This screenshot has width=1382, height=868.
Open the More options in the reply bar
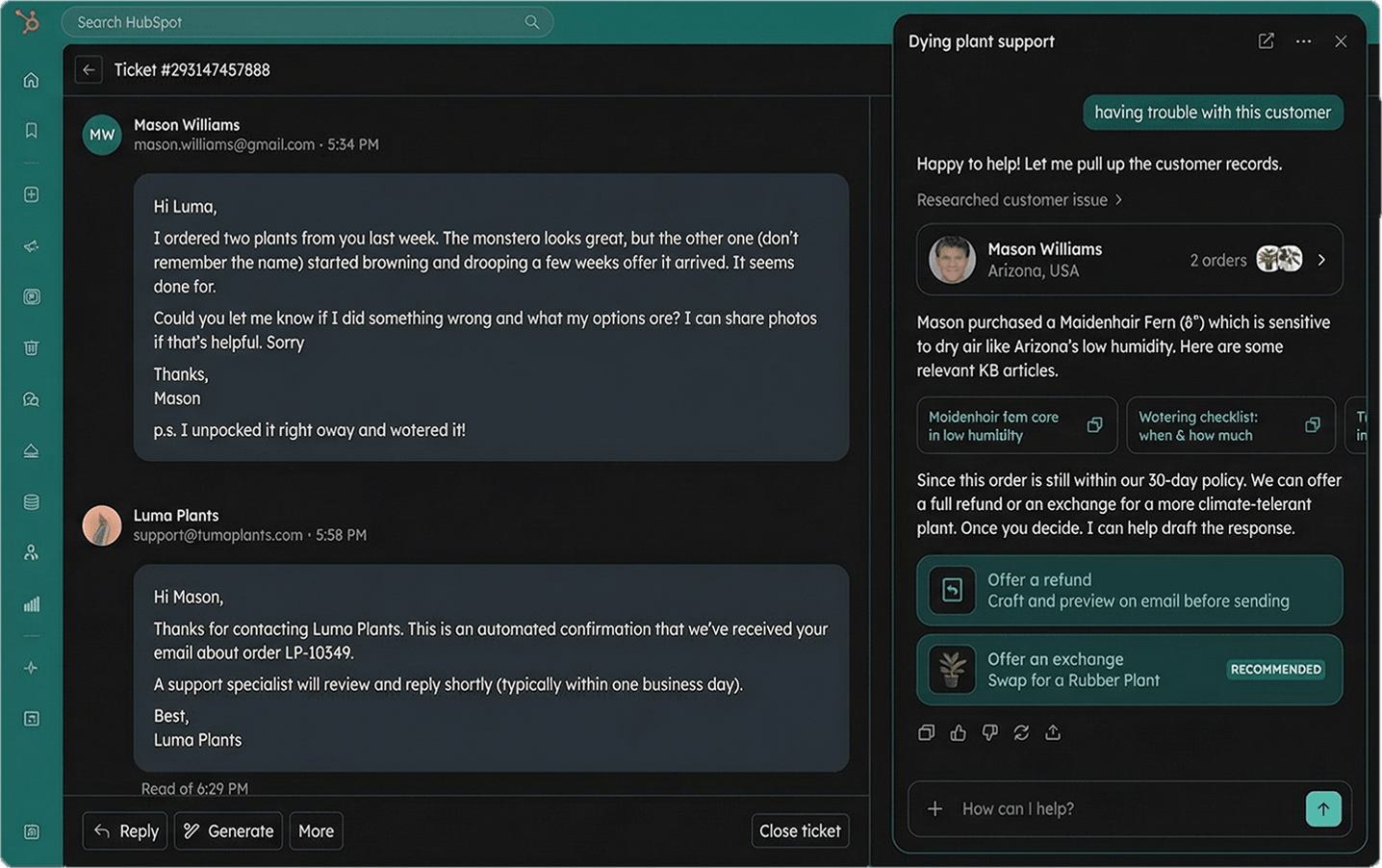click(x=316, y=830)
